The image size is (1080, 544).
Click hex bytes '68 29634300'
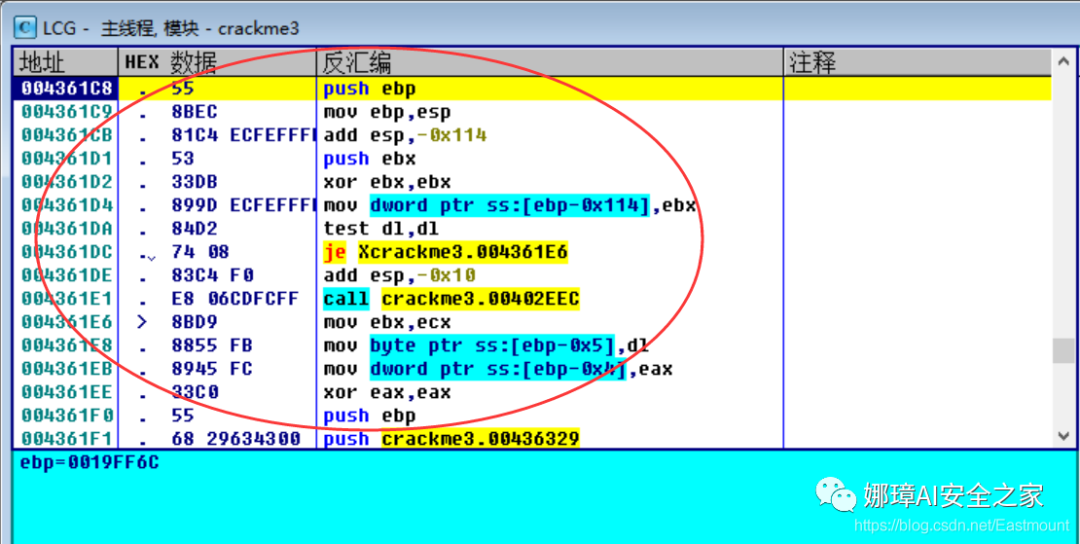tap(236, 439)
